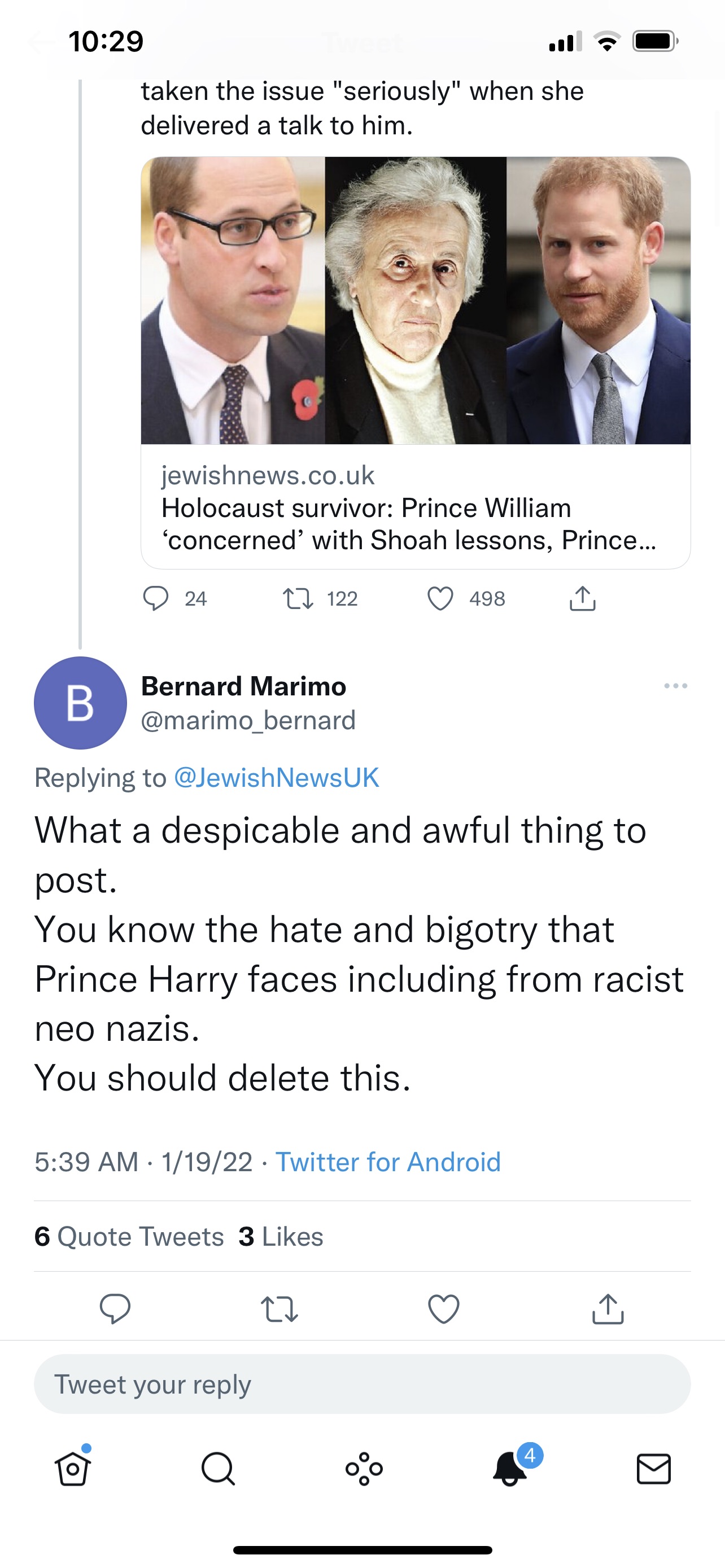Tap the Tweet your reply field
The width and height of the screenshot is (725, 1568).
point(362,1384)
